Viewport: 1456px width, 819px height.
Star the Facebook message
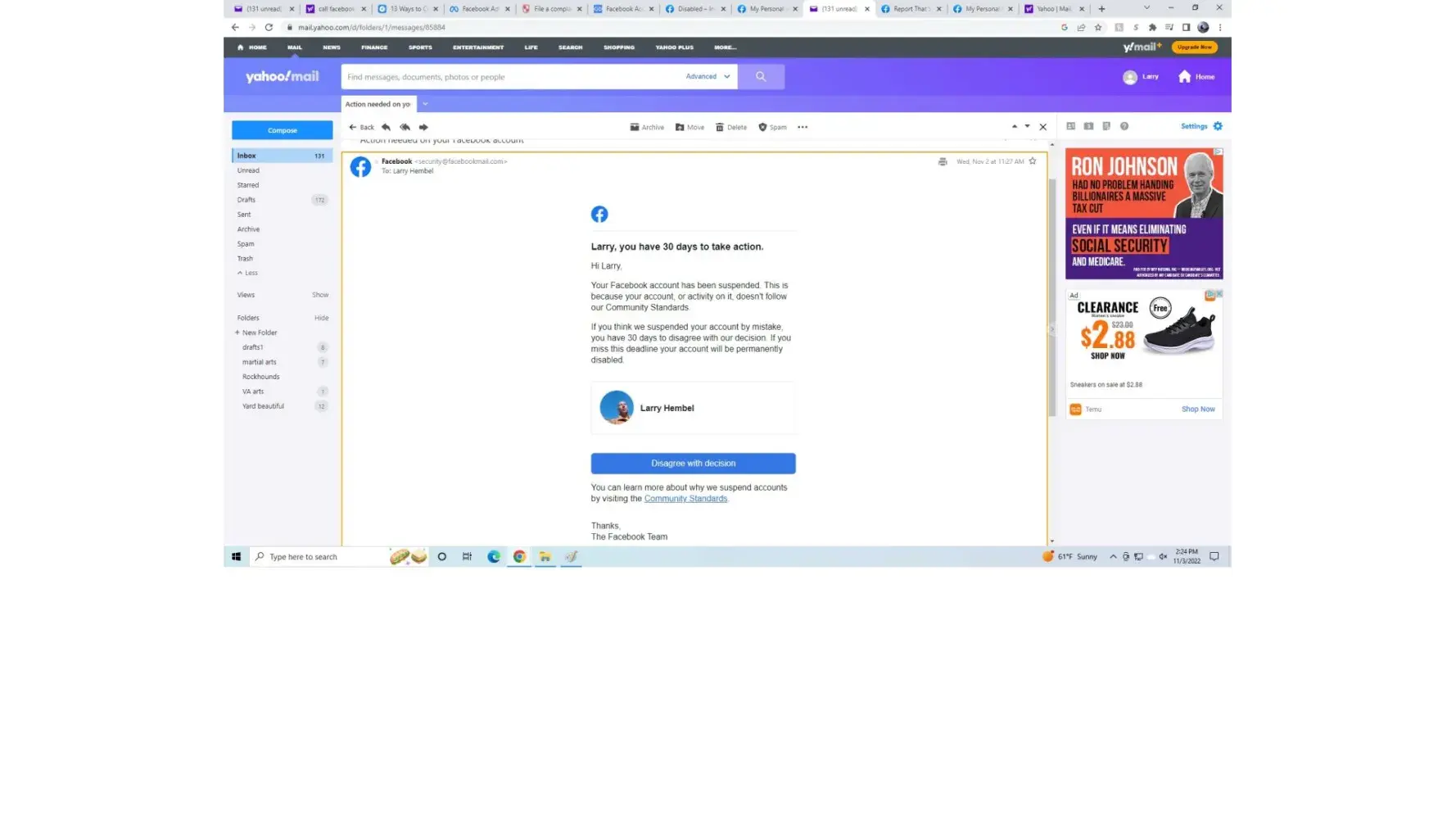tap(1033, 161)
